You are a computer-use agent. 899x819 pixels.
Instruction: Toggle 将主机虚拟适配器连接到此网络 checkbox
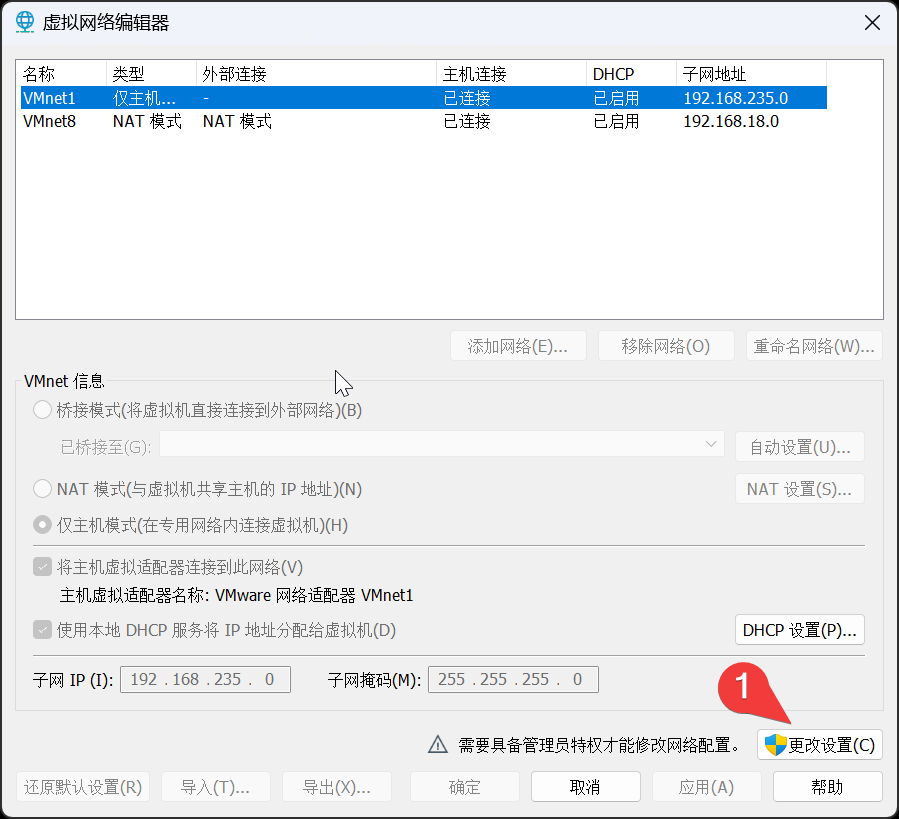42,567
